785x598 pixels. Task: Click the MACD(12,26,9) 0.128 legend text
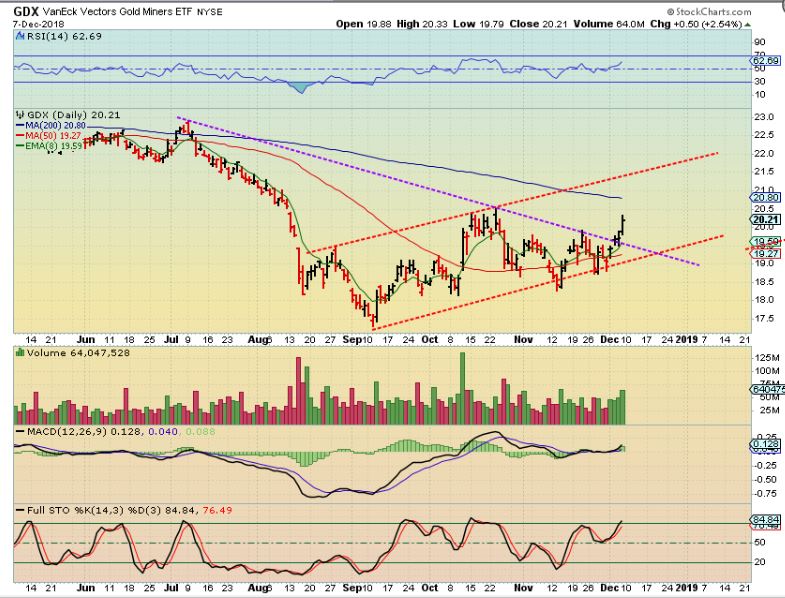coord(85,431)
